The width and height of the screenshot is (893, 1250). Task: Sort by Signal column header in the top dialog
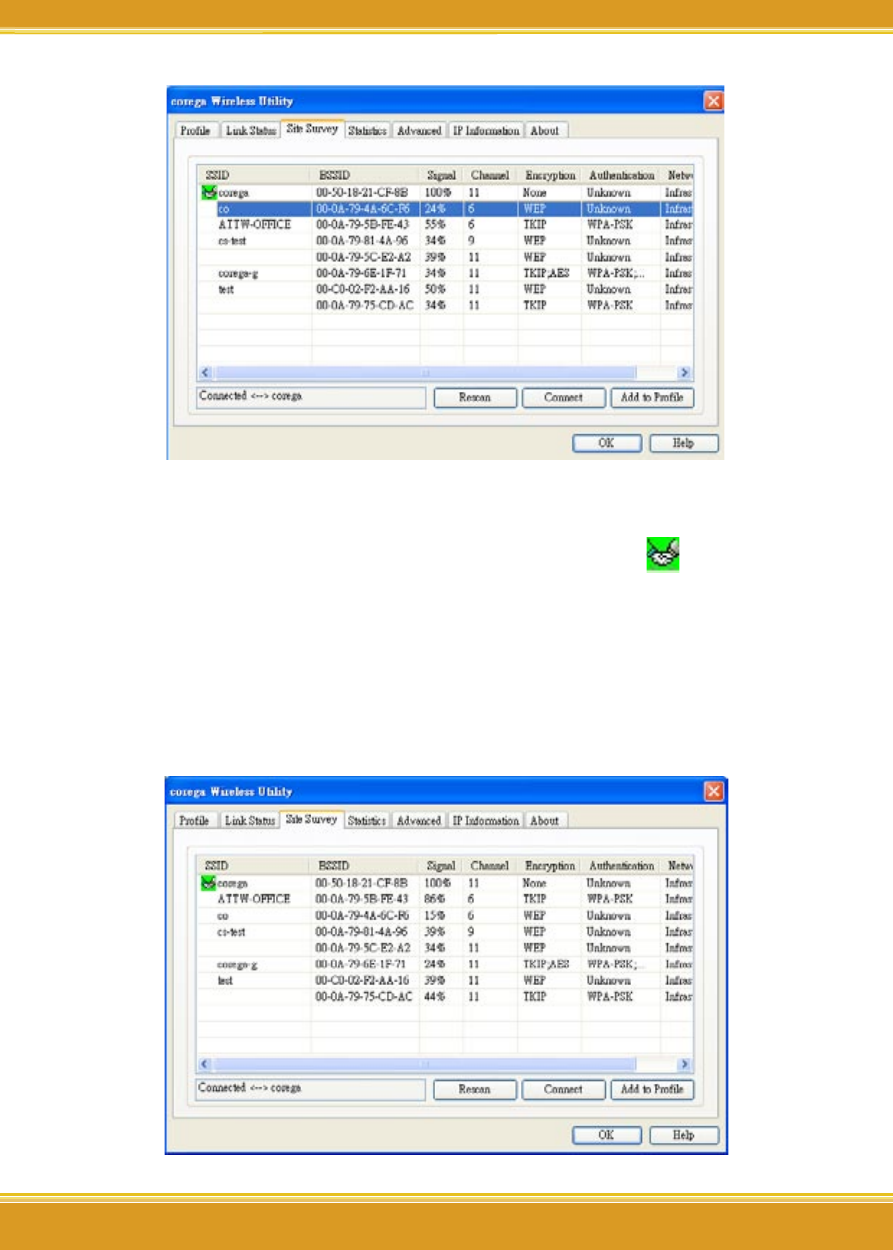(442, 175)
